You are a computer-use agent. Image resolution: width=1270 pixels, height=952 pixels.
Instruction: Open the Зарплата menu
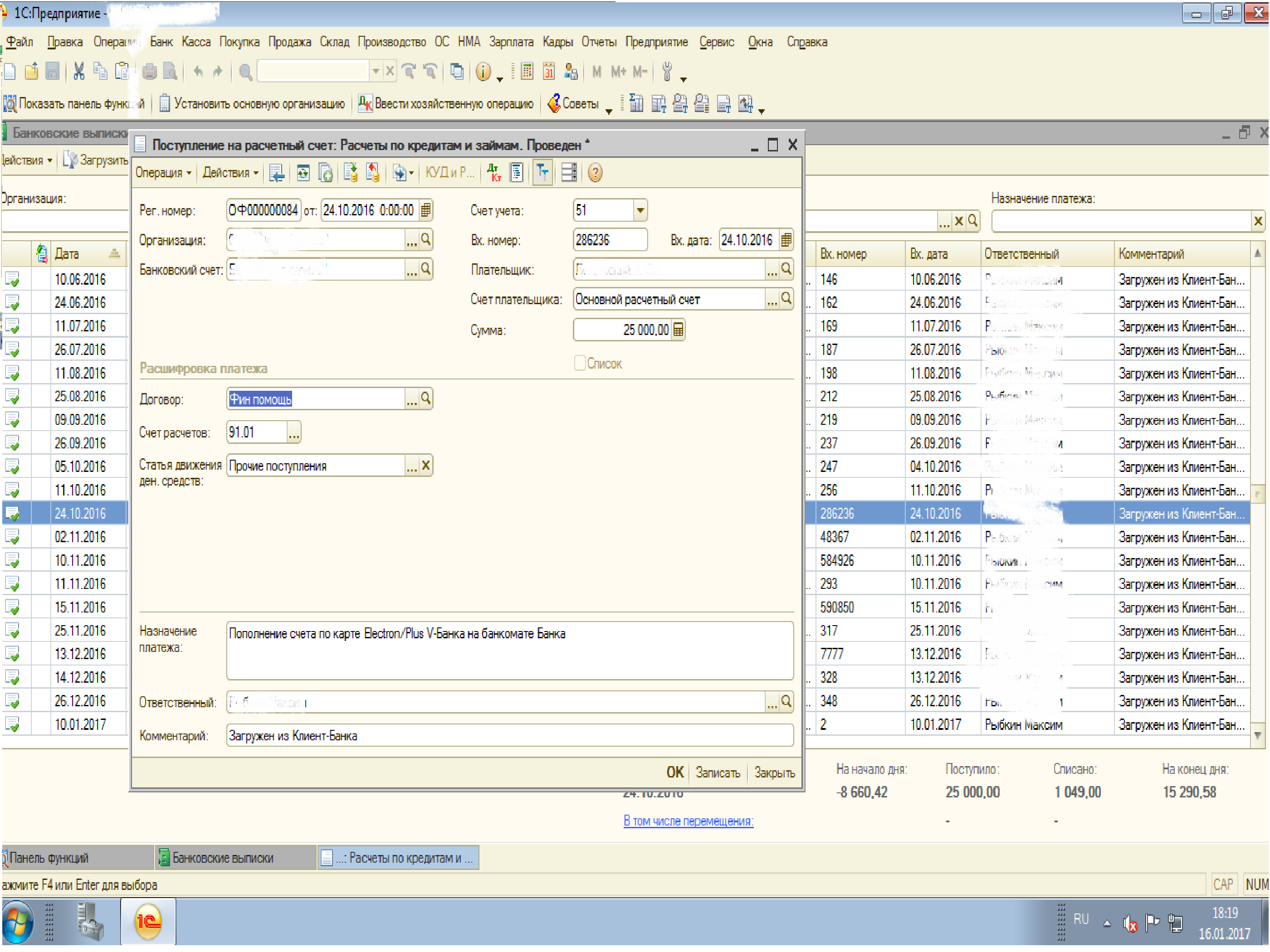(511, 42)
